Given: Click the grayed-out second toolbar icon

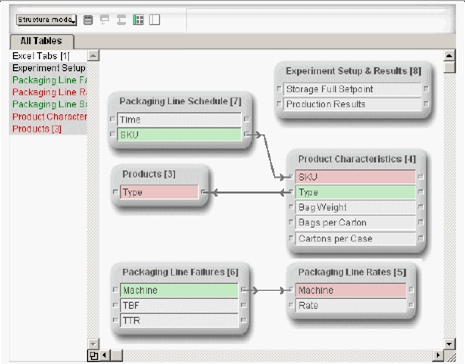Looking at the screenshot, I should click(x=105, y=20).
